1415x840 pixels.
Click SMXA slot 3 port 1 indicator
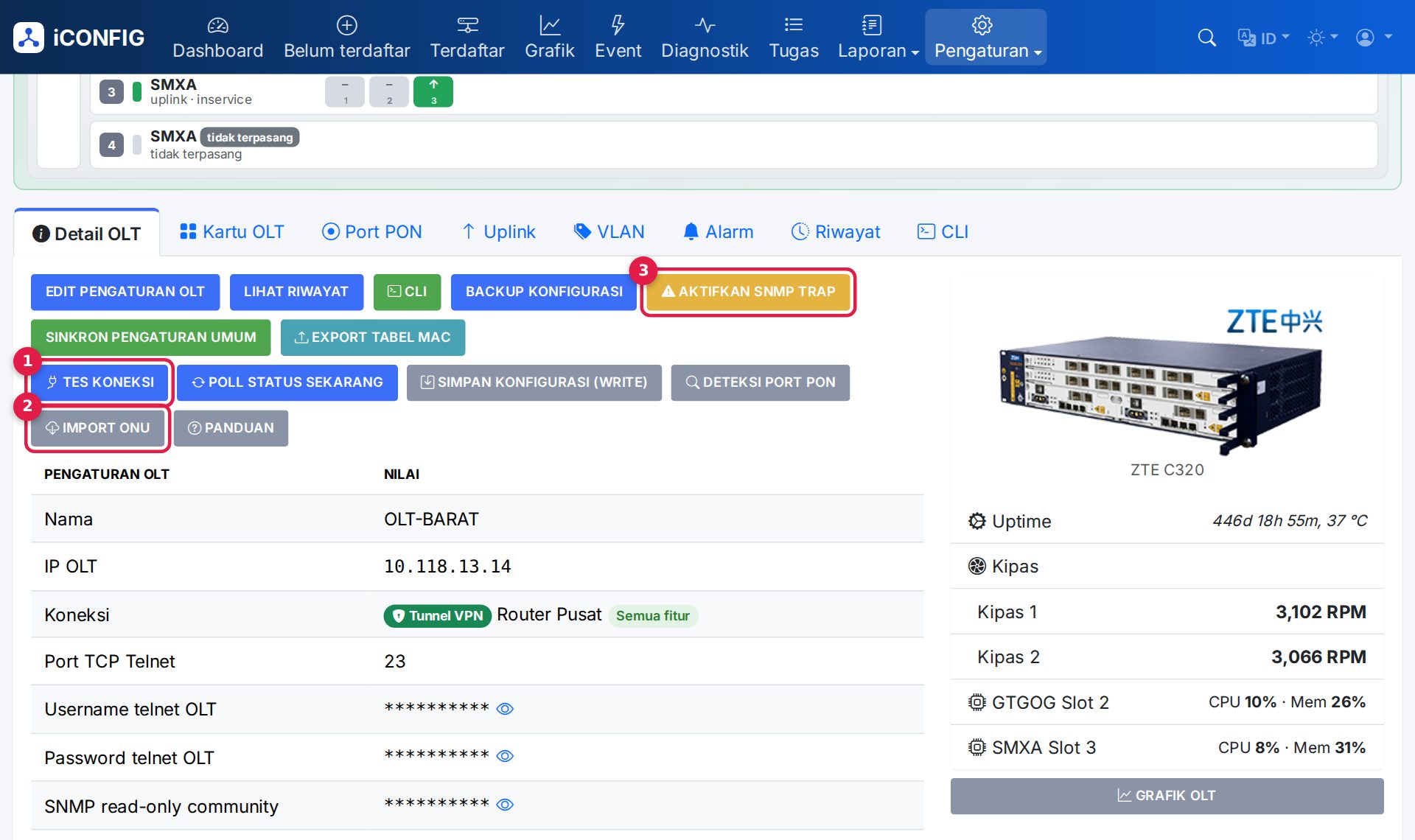pyautogui.click(x=345, y=92)
